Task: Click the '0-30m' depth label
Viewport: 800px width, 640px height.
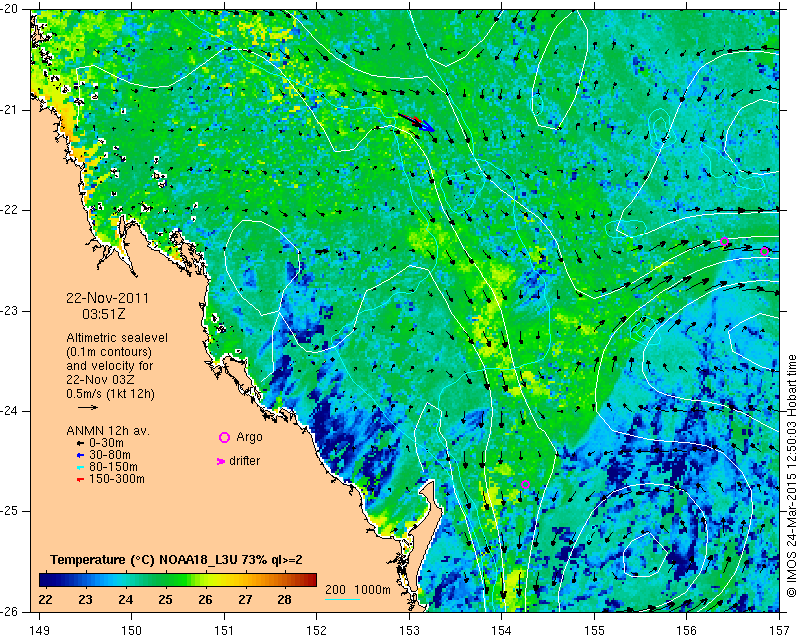Action: [x=106, y=443]
